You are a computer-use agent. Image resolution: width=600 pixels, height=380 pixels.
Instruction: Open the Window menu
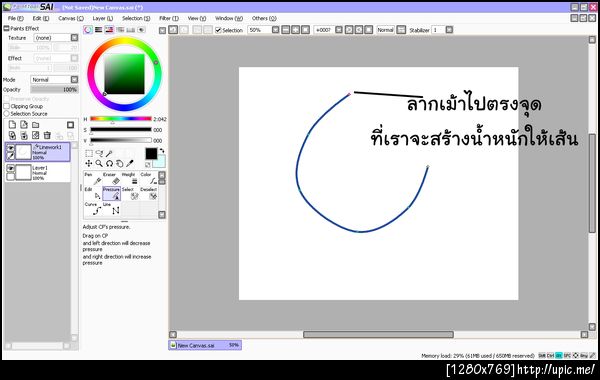[229, 18]
